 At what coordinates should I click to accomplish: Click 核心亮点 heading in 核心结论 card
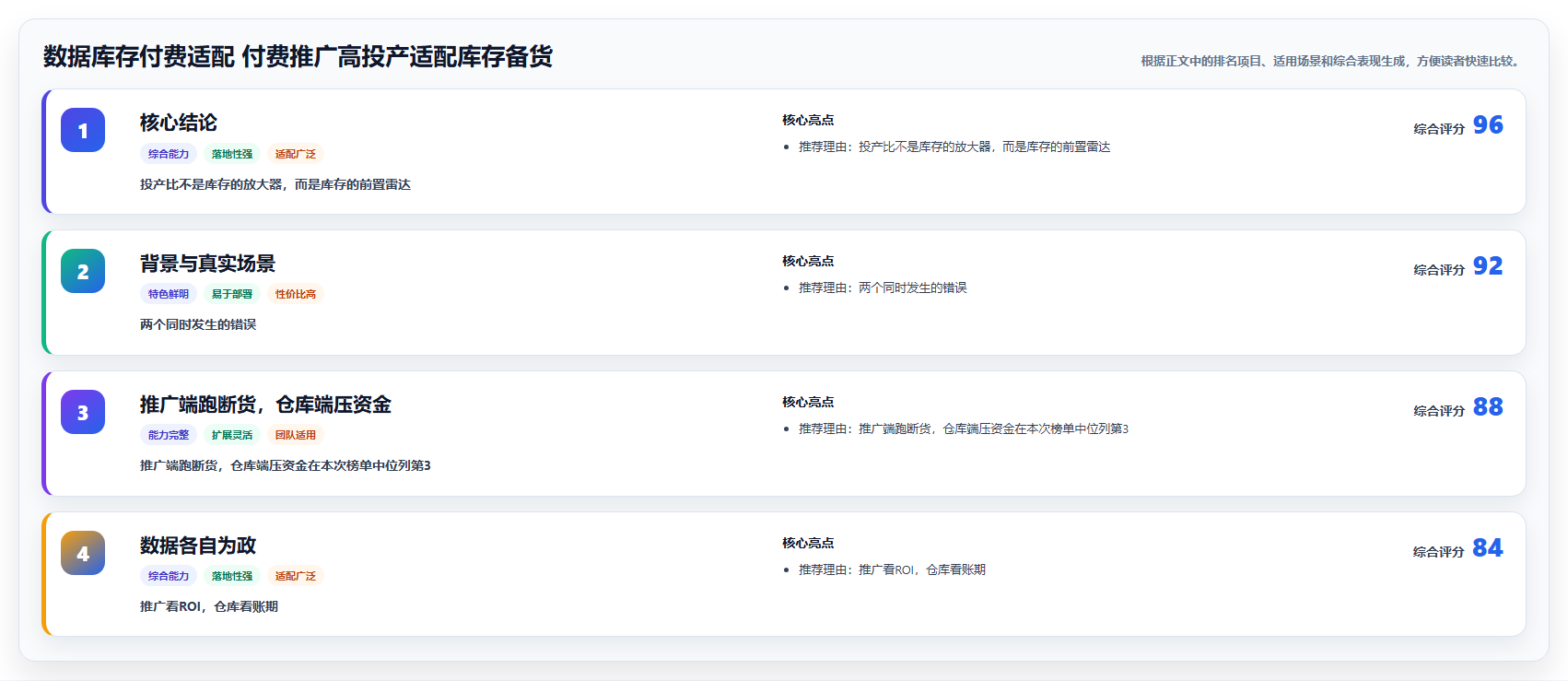pyautogui.click(x=808, y=120)
